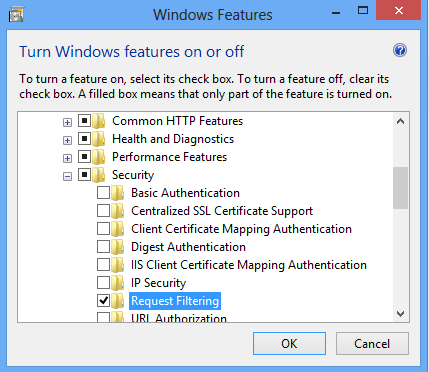Click the Basic Authentication folder icon
429x372 pixels.
click(118, 193)
